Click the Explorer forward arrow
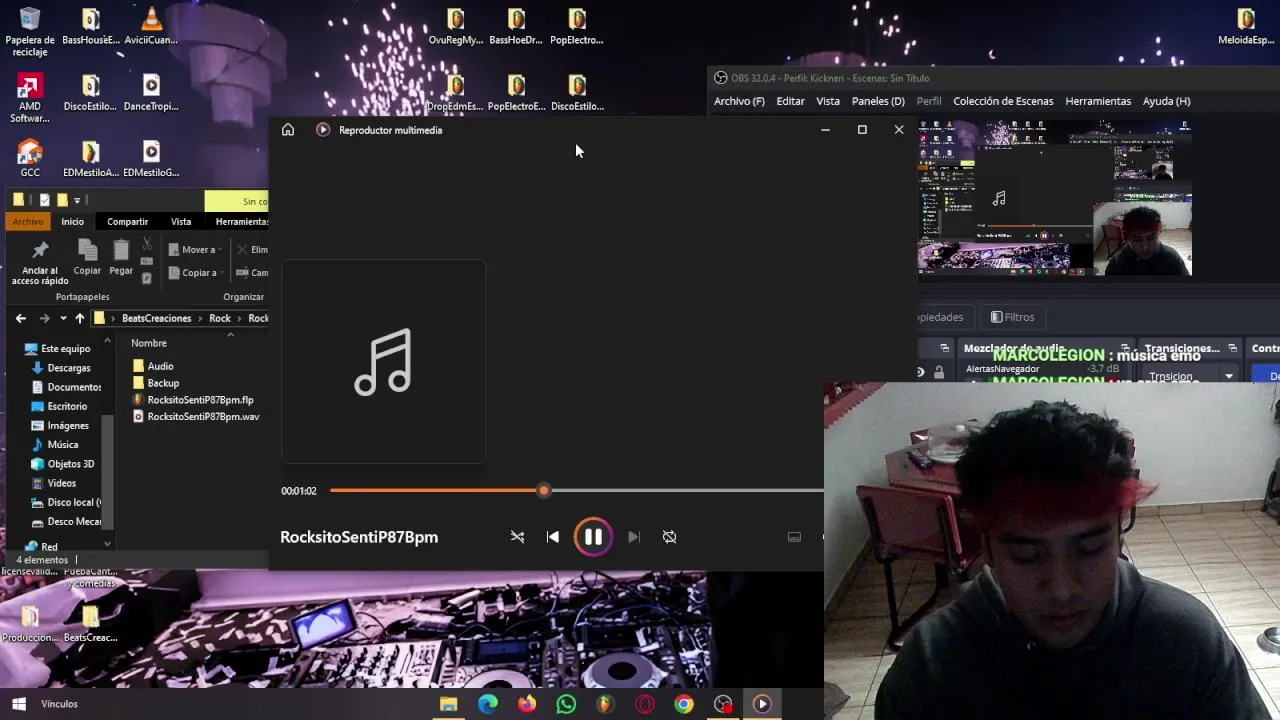Image resolution: width=1280 pixels, height=720 pixels. pos(44,318)
